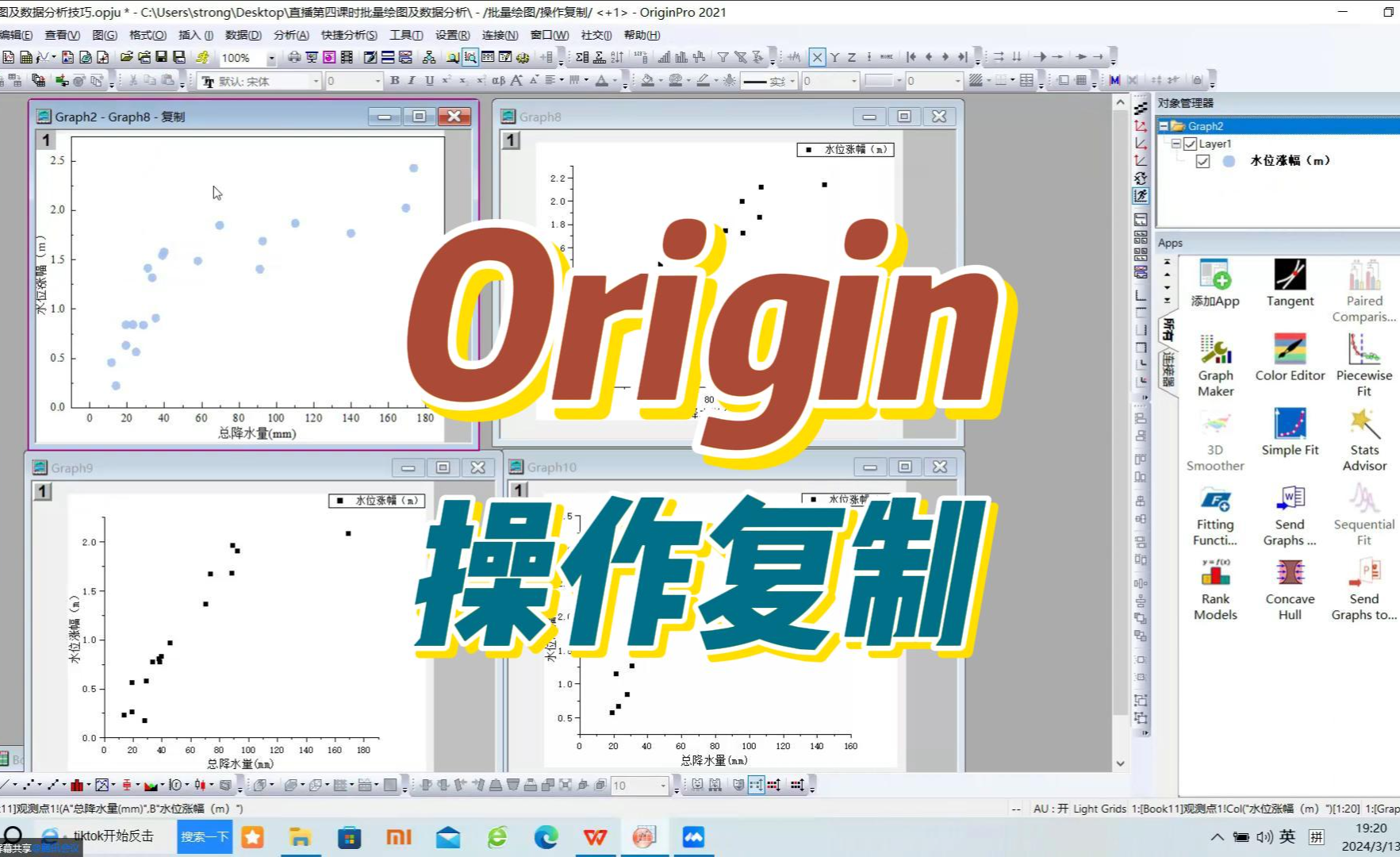
Task: Toggle bold text formatting
Action: pyautogui.click(x=395, y=80)
